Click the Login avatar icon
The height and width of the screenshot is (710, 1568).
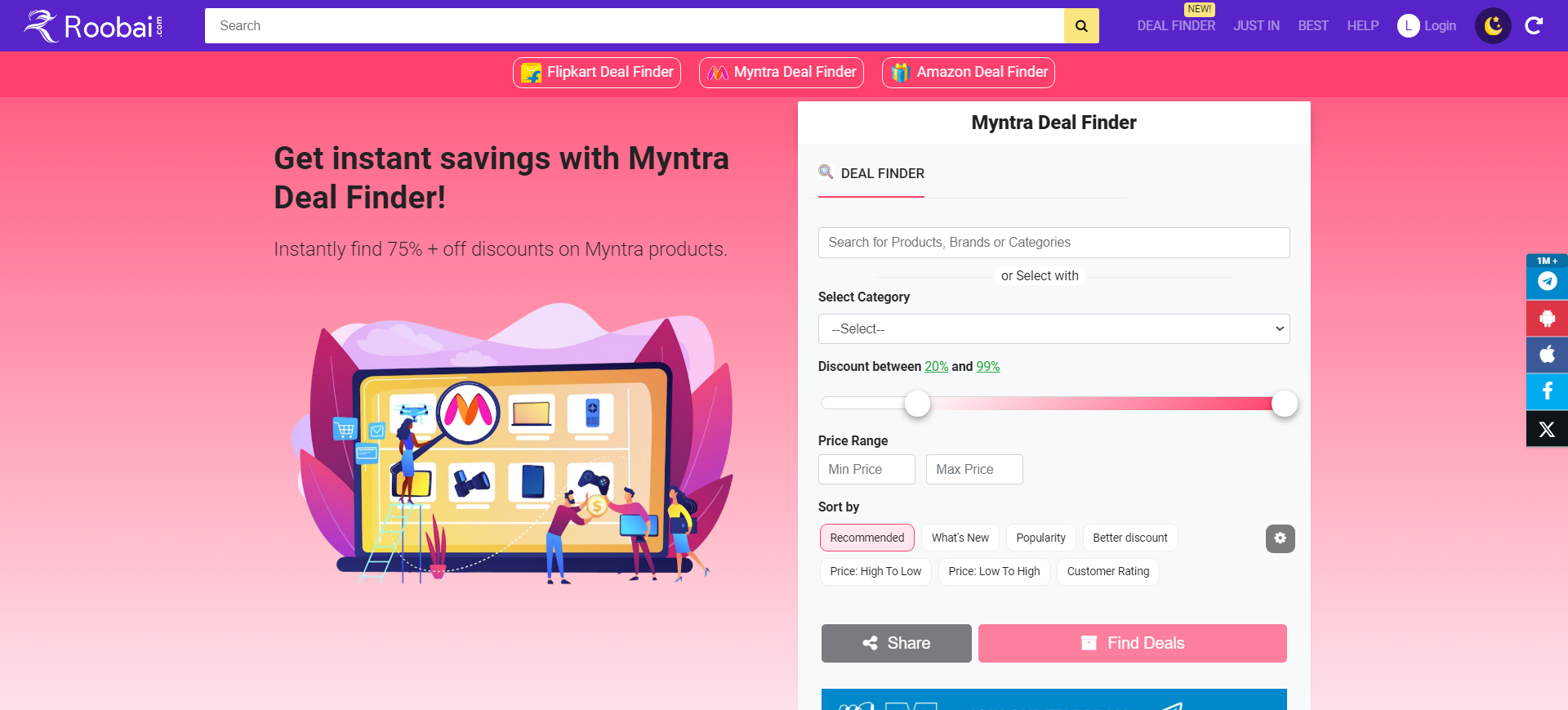click(x=1409, y=26)
